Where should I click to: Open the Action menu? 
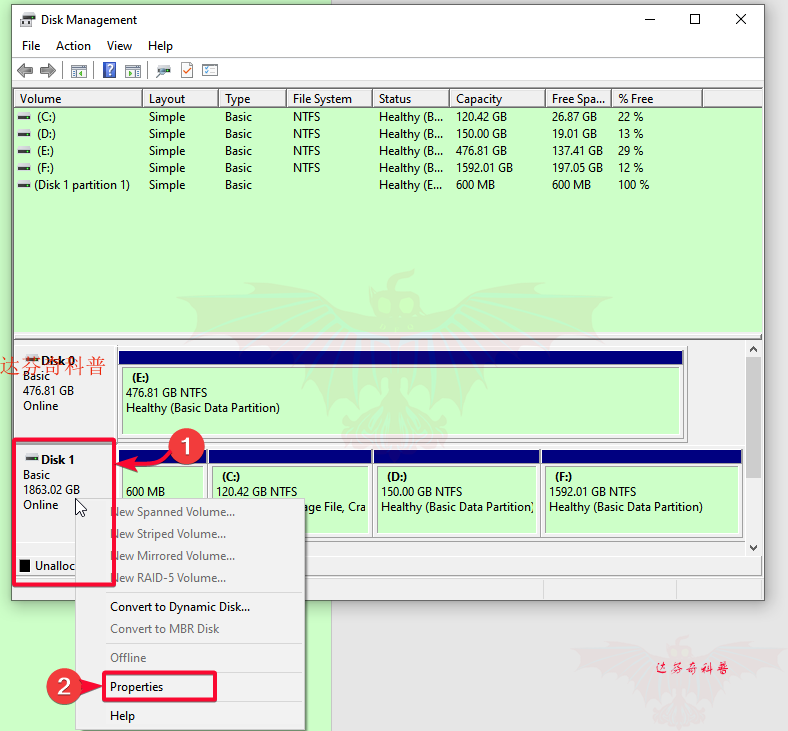[x=73, y=46]
